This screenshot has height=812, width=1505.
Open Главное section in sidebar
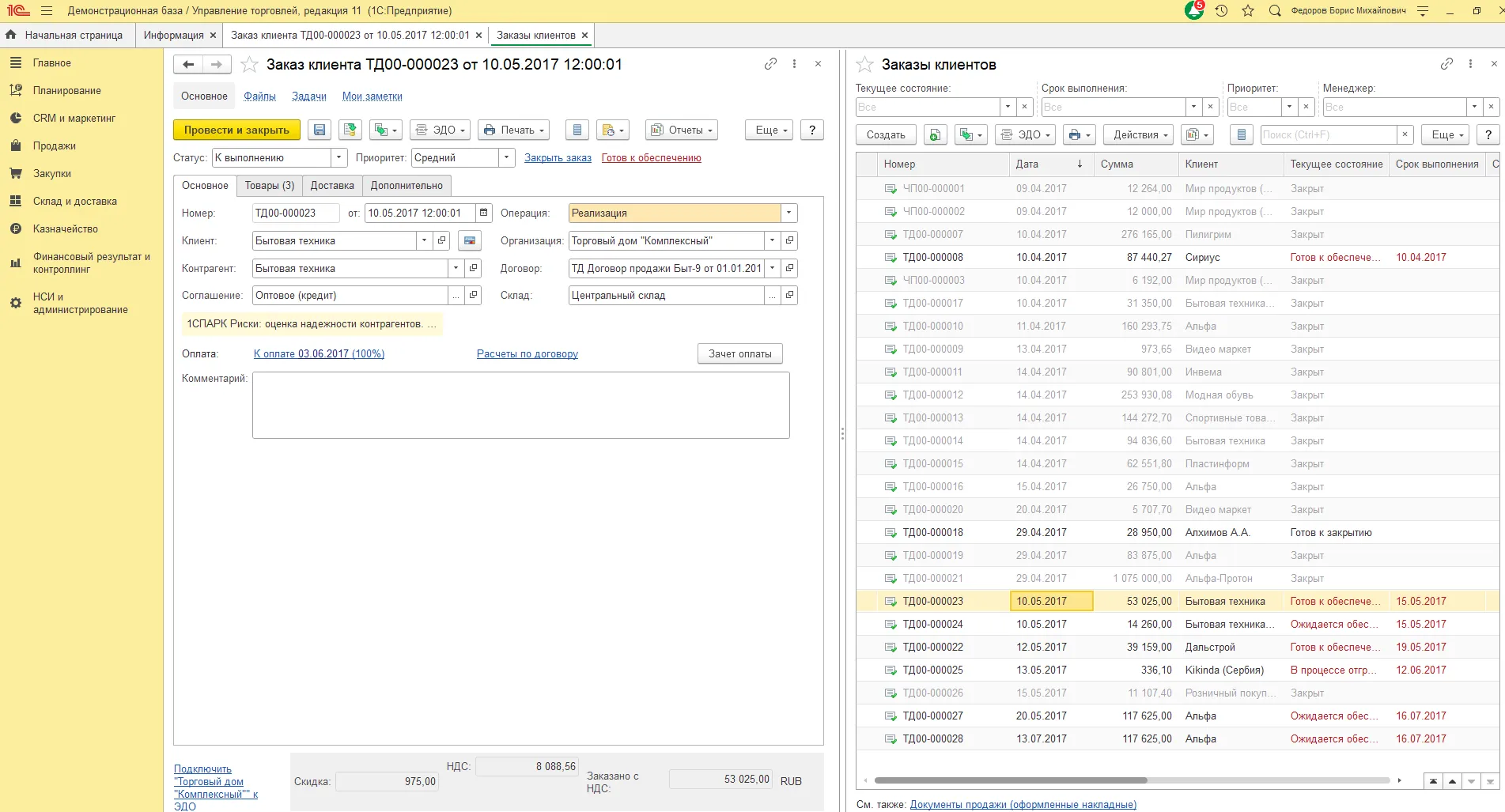[x=51, y=63]
